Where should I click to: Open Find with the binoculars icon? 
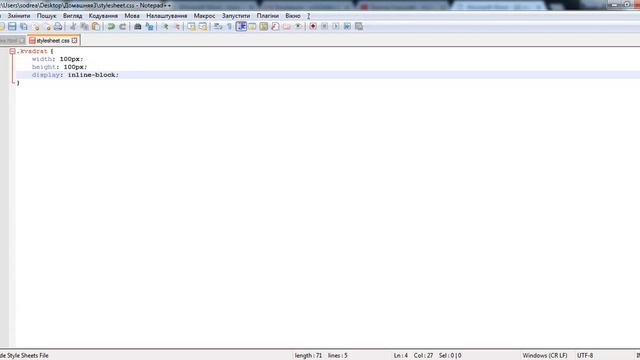(138, 27)
